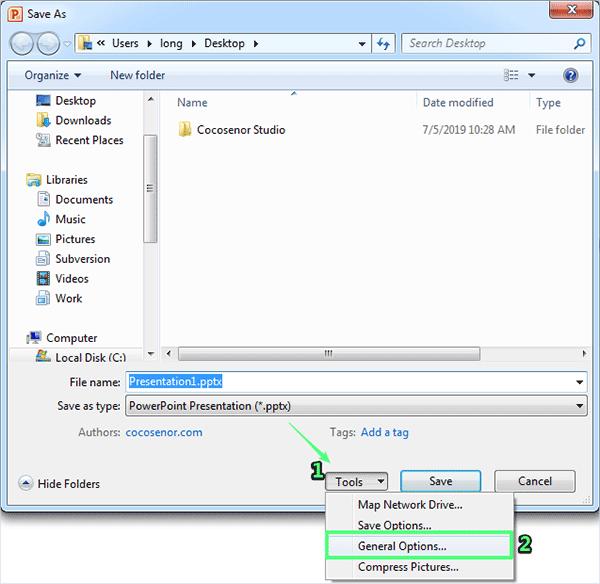Open the Save as type combo box
This screenshot has width=600, height=584.
(356, 406)
